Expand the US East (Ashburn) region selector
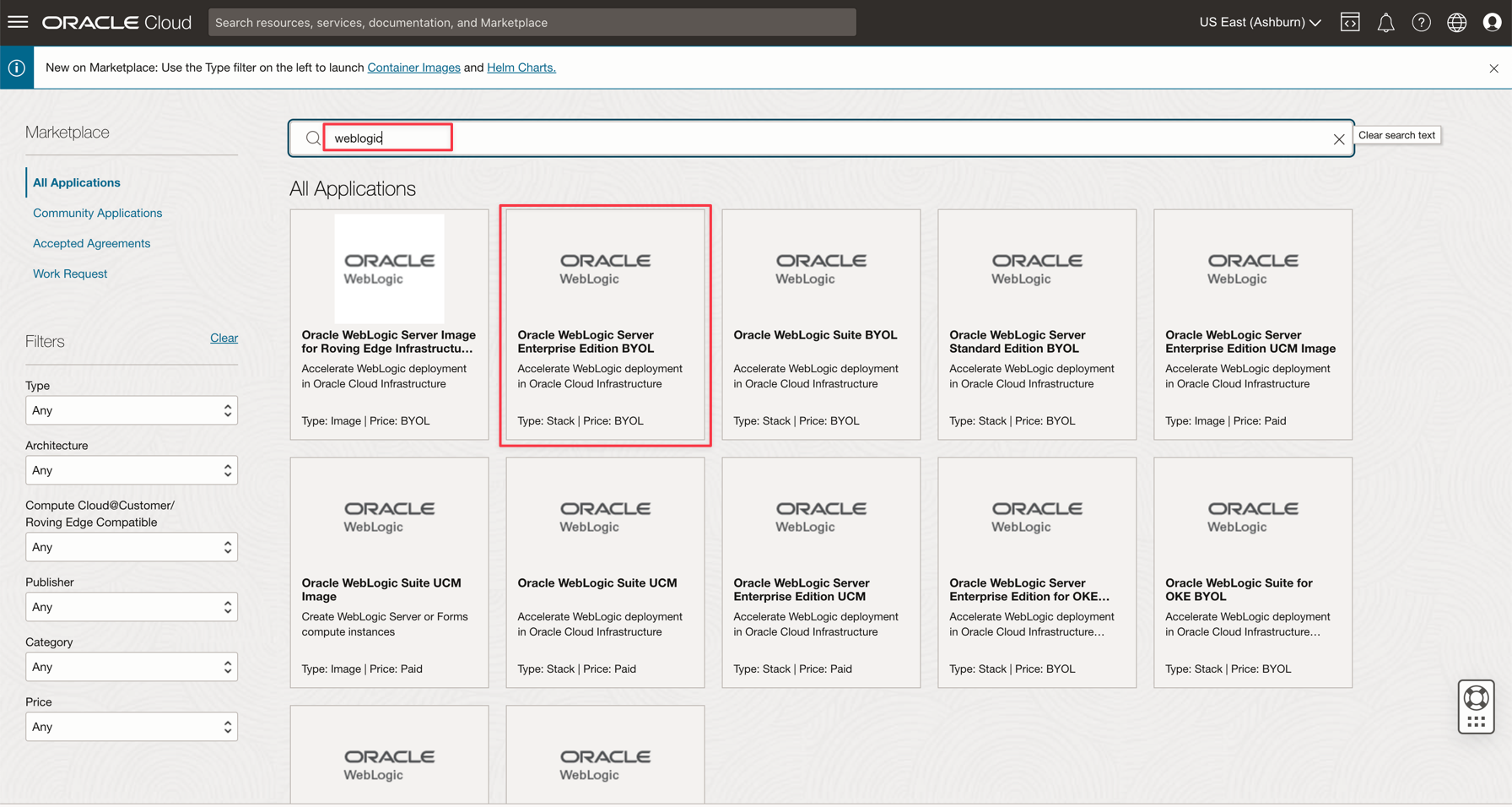This screenshot has height=807, width=1512. [1260, 23]
